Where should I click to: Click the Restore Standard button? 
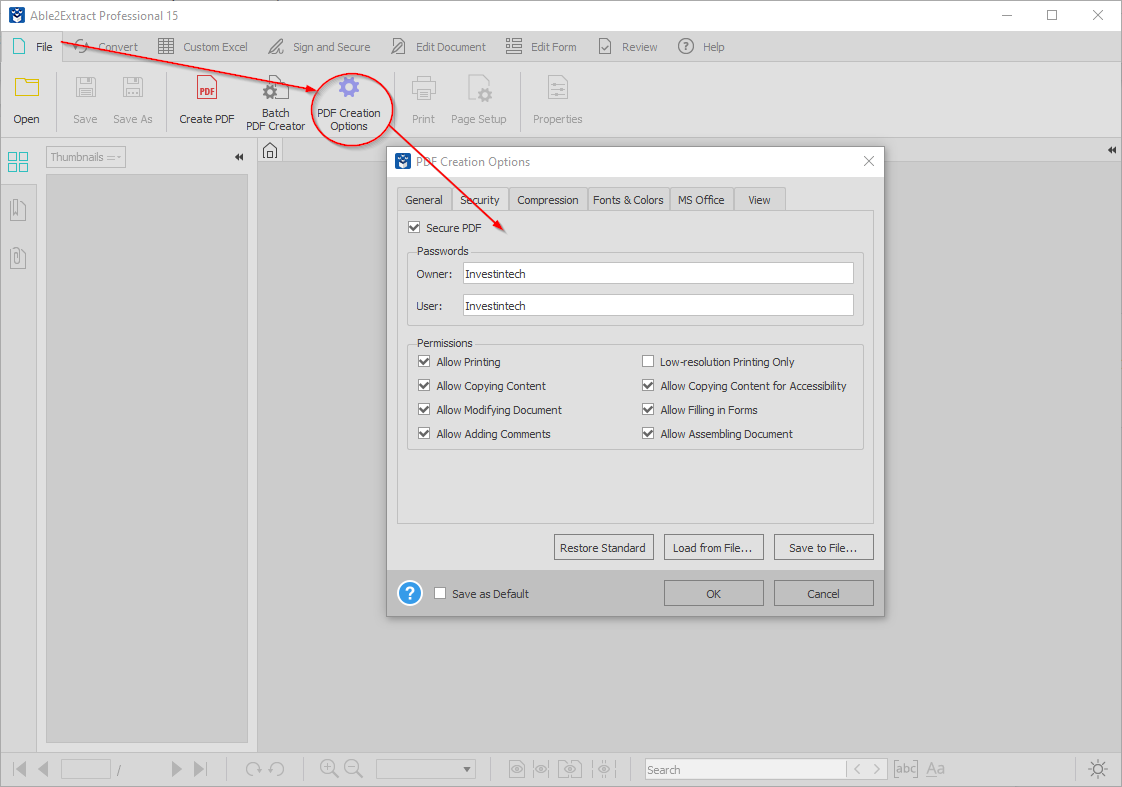click(x=603, y=547)
